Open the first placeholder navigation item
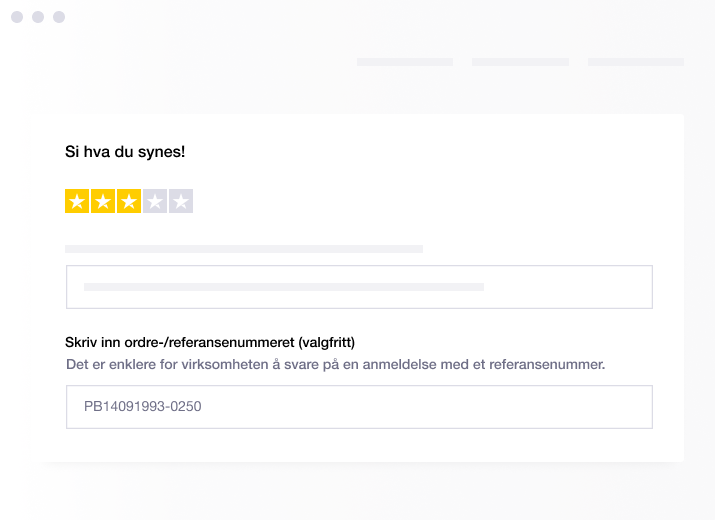Image resolution: width=715 pixels, height=521 pixels. click(x=405, y=62)
